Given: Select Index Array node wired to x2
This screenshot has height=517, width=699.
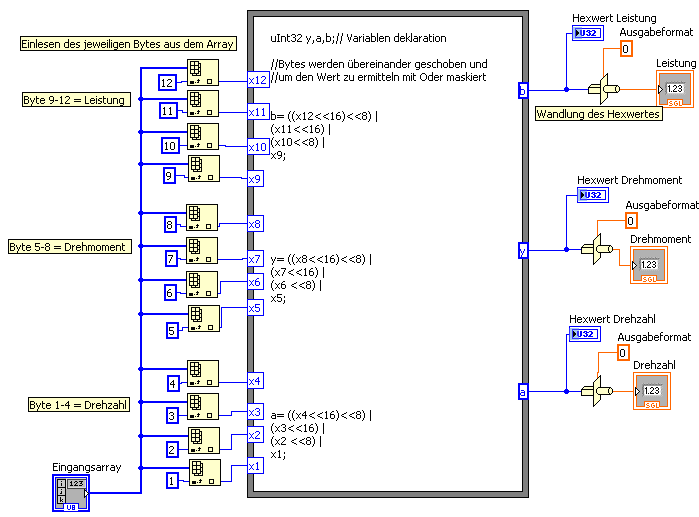Looking at the screenshot, I should (204, 440).
